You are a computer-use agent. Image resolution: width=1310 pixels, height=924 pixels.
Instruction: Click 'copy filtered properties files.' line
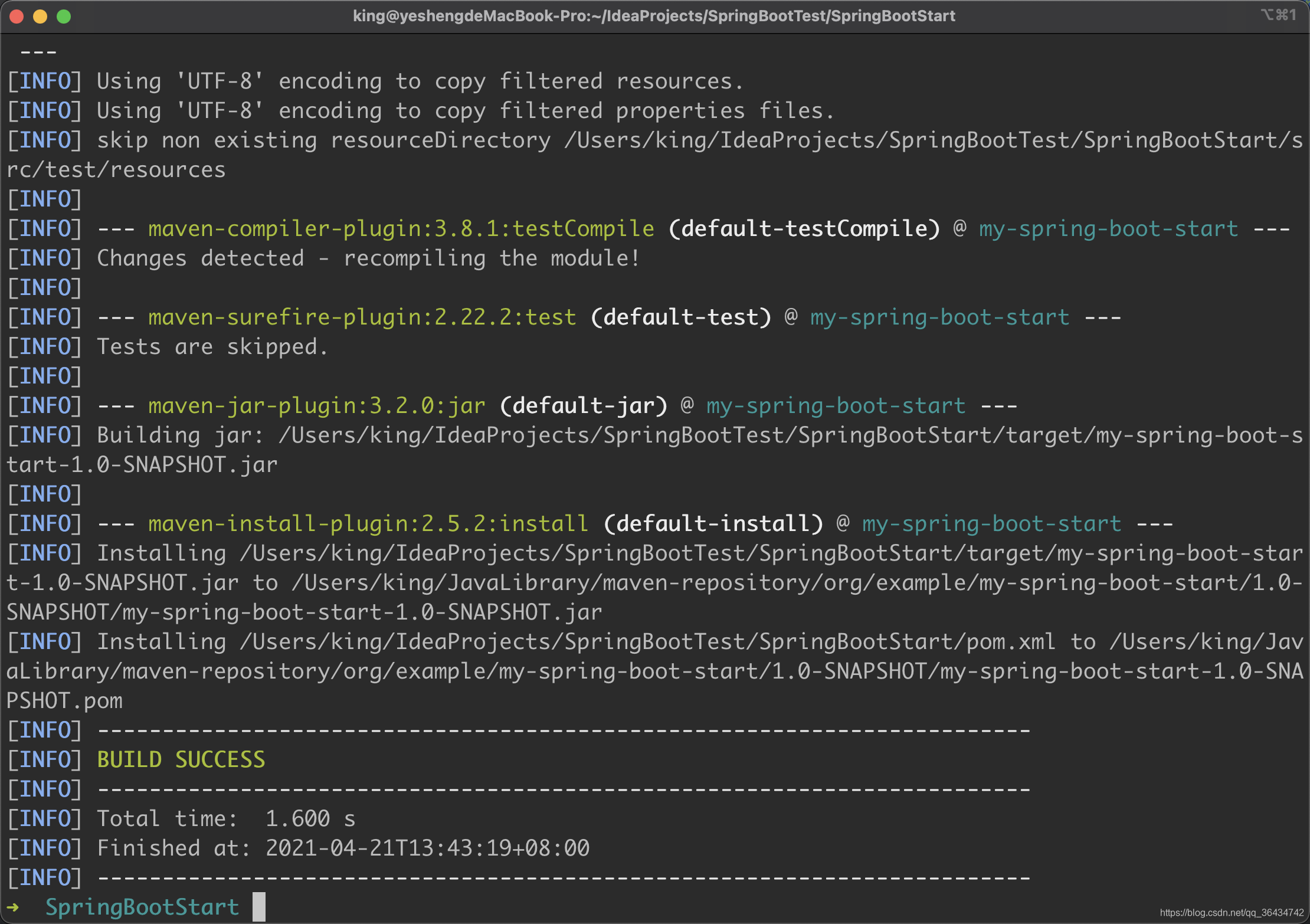[421, 110]
